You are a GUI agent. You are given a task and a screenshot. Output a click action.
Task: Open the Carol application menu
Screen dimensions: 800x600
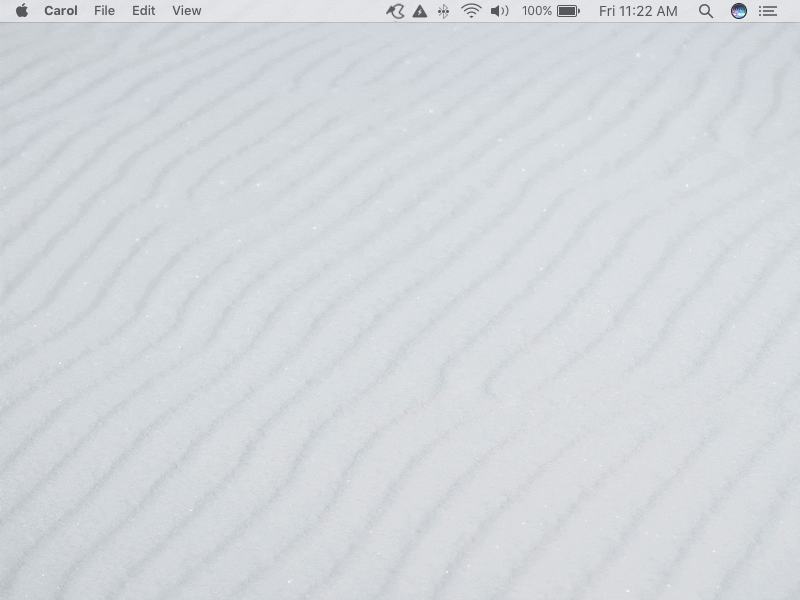tap(61, 11)
